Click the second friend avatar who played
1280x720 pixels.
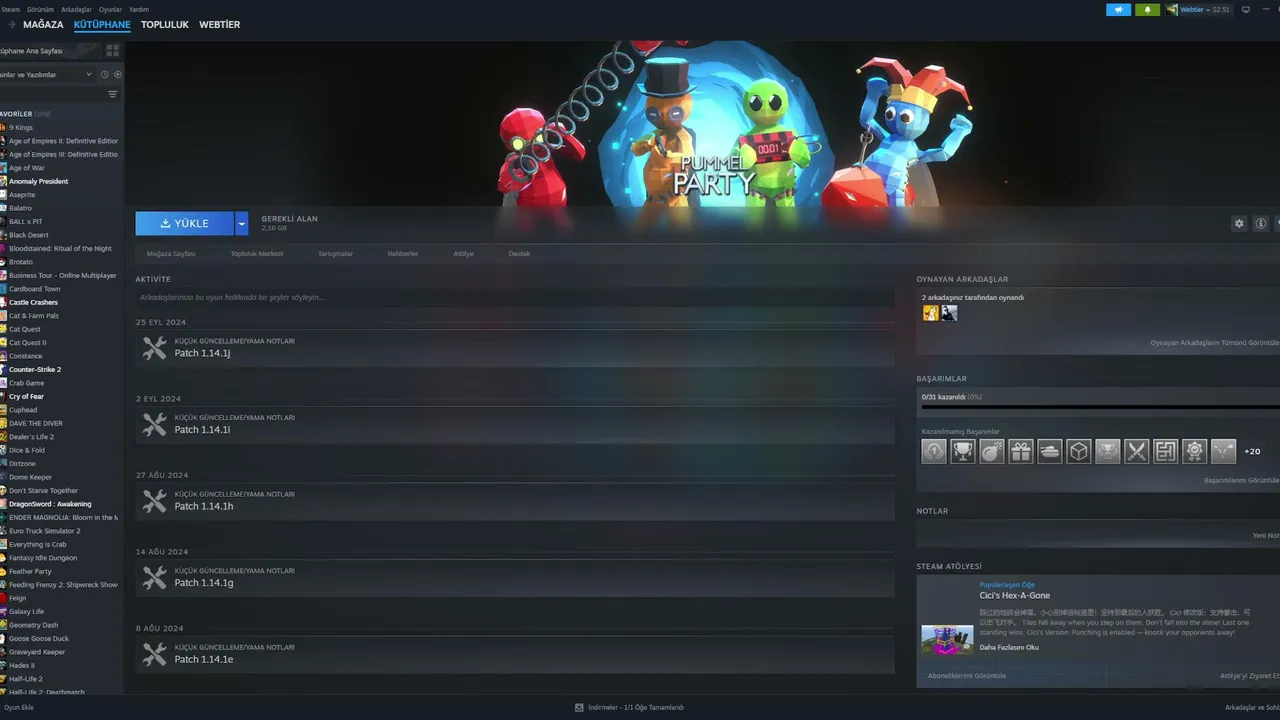click(x=949, y=313)
